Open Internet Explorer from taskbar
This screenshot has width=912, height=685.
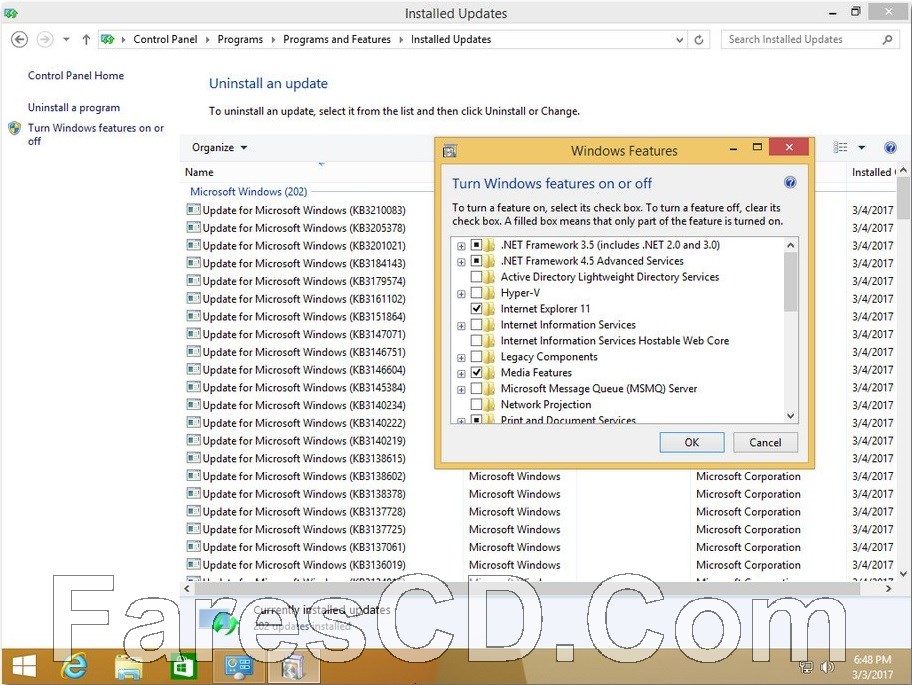pos(74,666)
